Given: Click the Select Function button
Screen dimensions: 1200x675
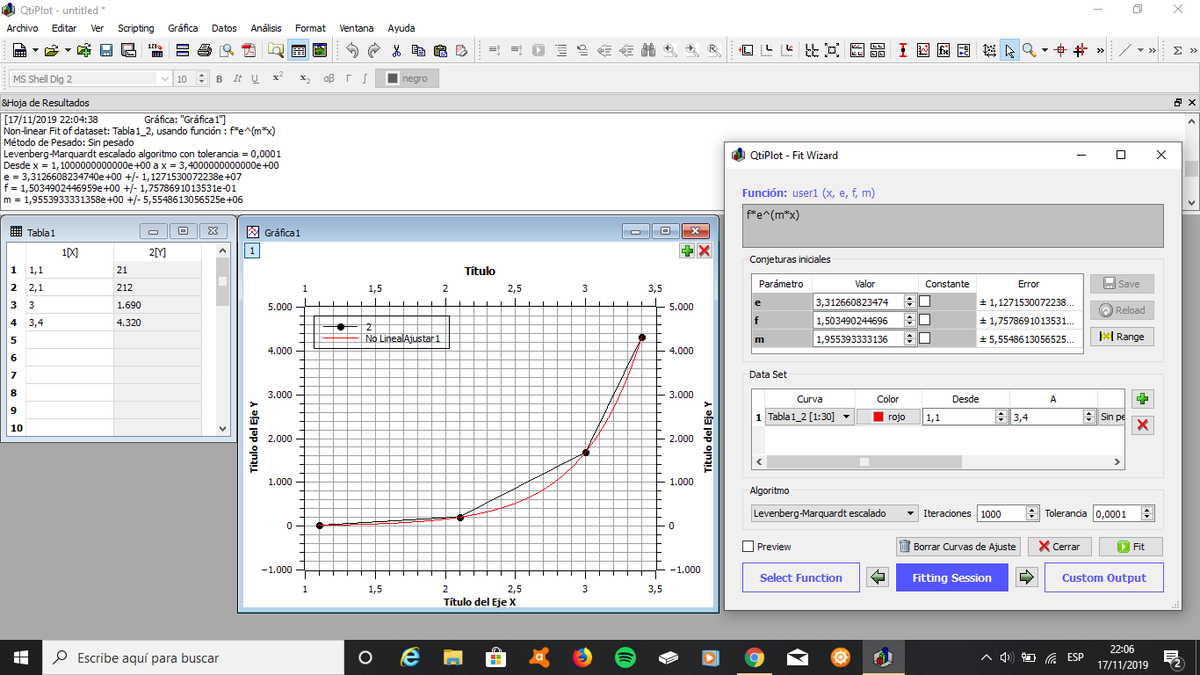Looking at the screenshot, I should coord(801,577).
